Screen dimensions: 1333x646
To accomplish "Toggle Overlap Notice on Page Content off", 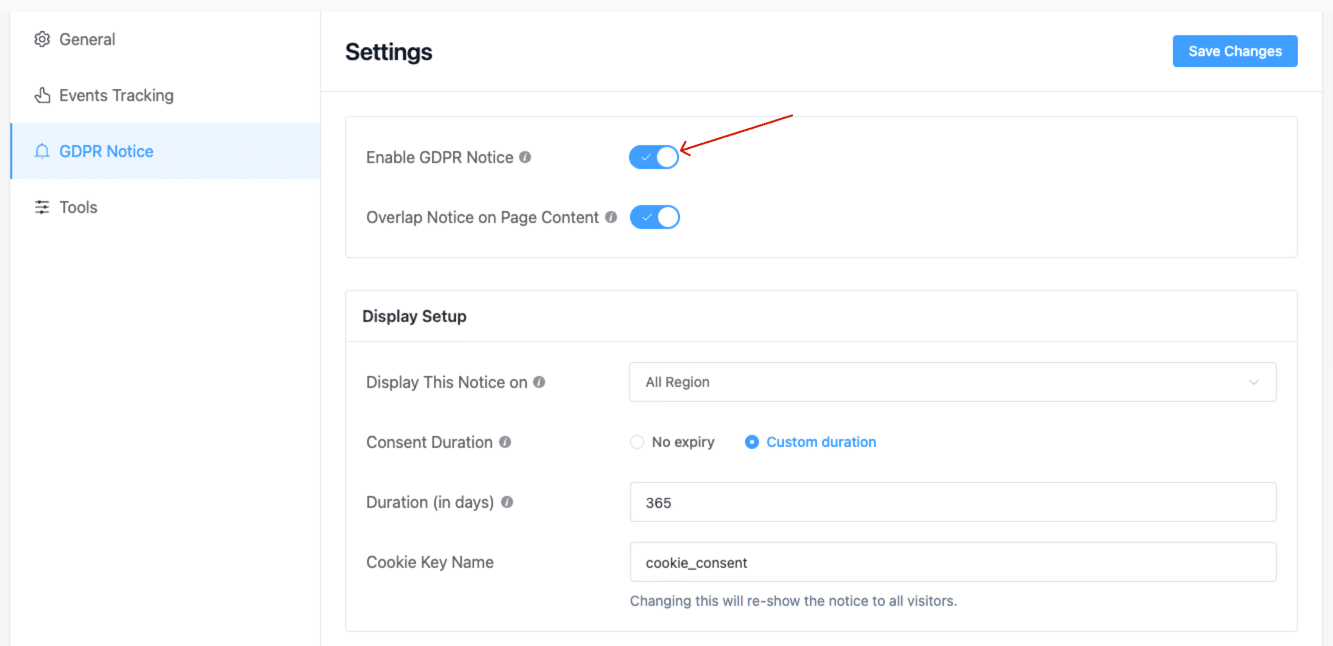I will (655, 217).
